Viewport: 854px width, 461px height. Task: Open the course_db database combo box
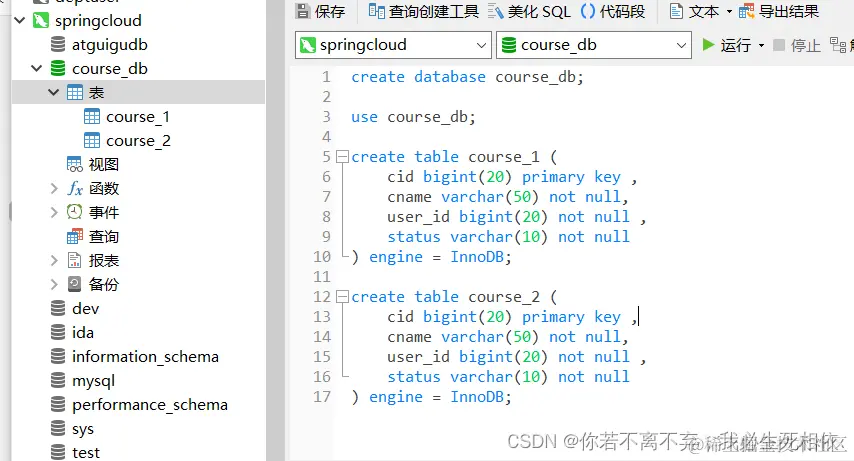click(x=594, y=45)
